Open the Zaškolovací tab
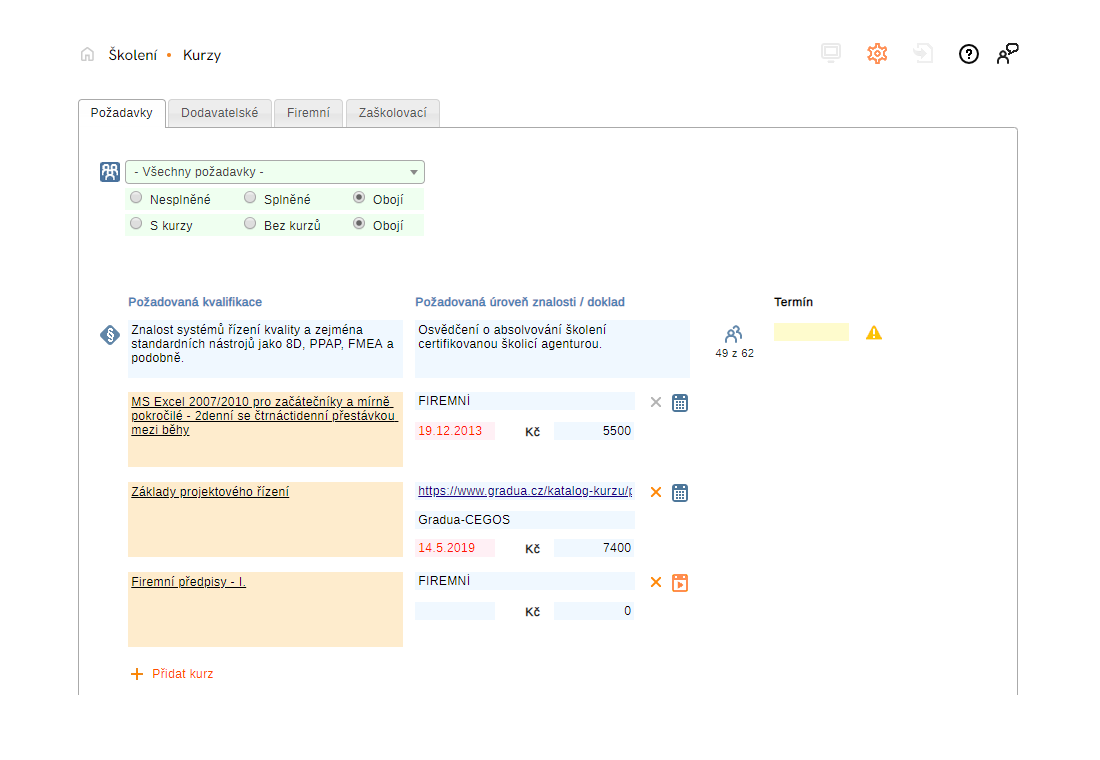This screenshot has width=1100, height=760. point(392,113)
